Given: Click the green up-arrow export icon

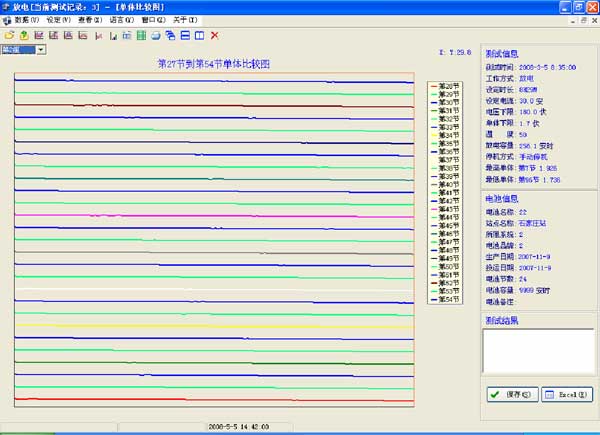Looking at the screenshot, I should (x=24, y=36).
